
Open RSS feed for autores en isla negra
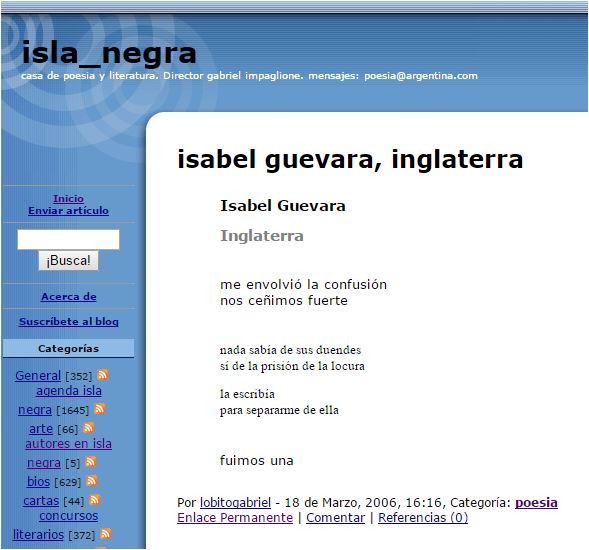91,462
